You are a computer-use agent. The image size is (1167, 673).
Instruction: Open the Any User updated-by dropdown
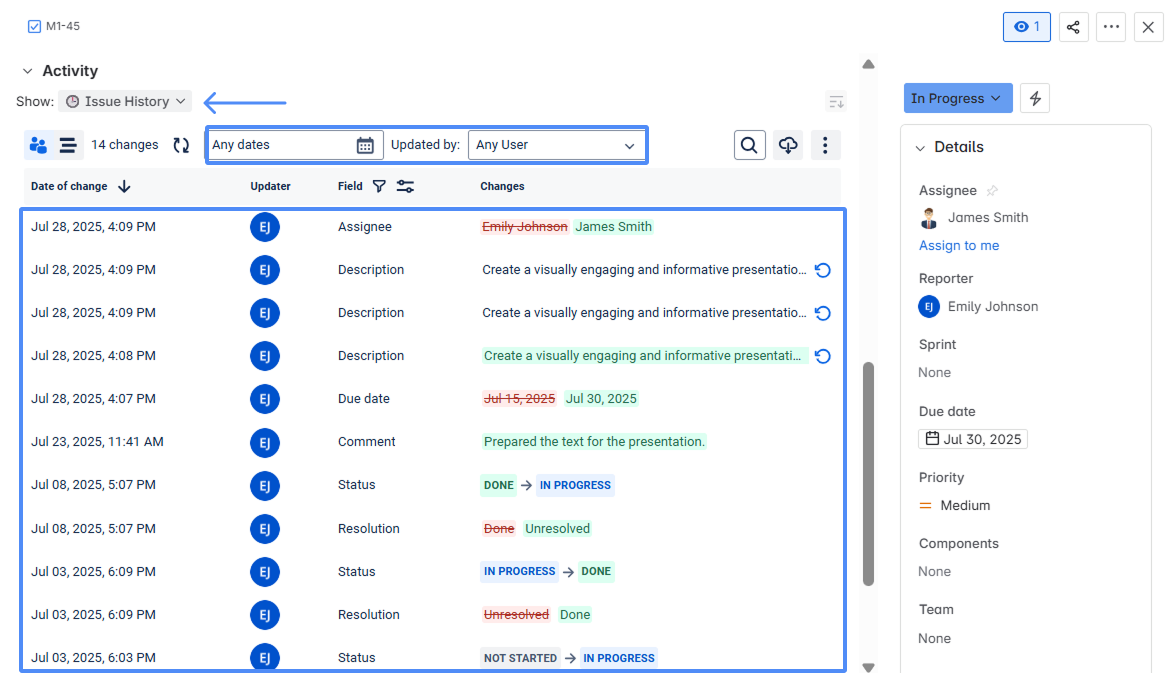[556, 145]
